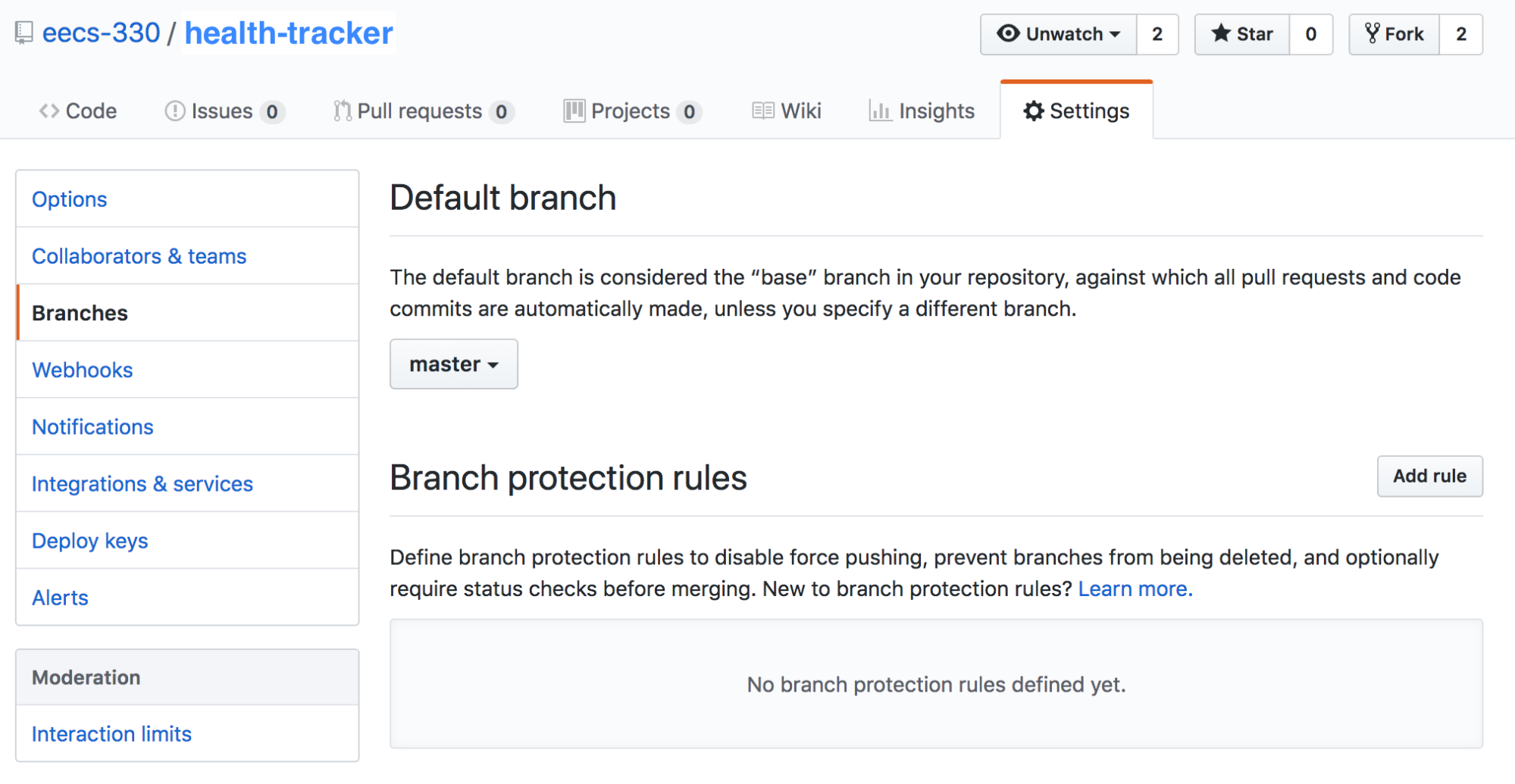
Task: Go to Webhooks in the sidebar
Action: [x=82, y=370]
